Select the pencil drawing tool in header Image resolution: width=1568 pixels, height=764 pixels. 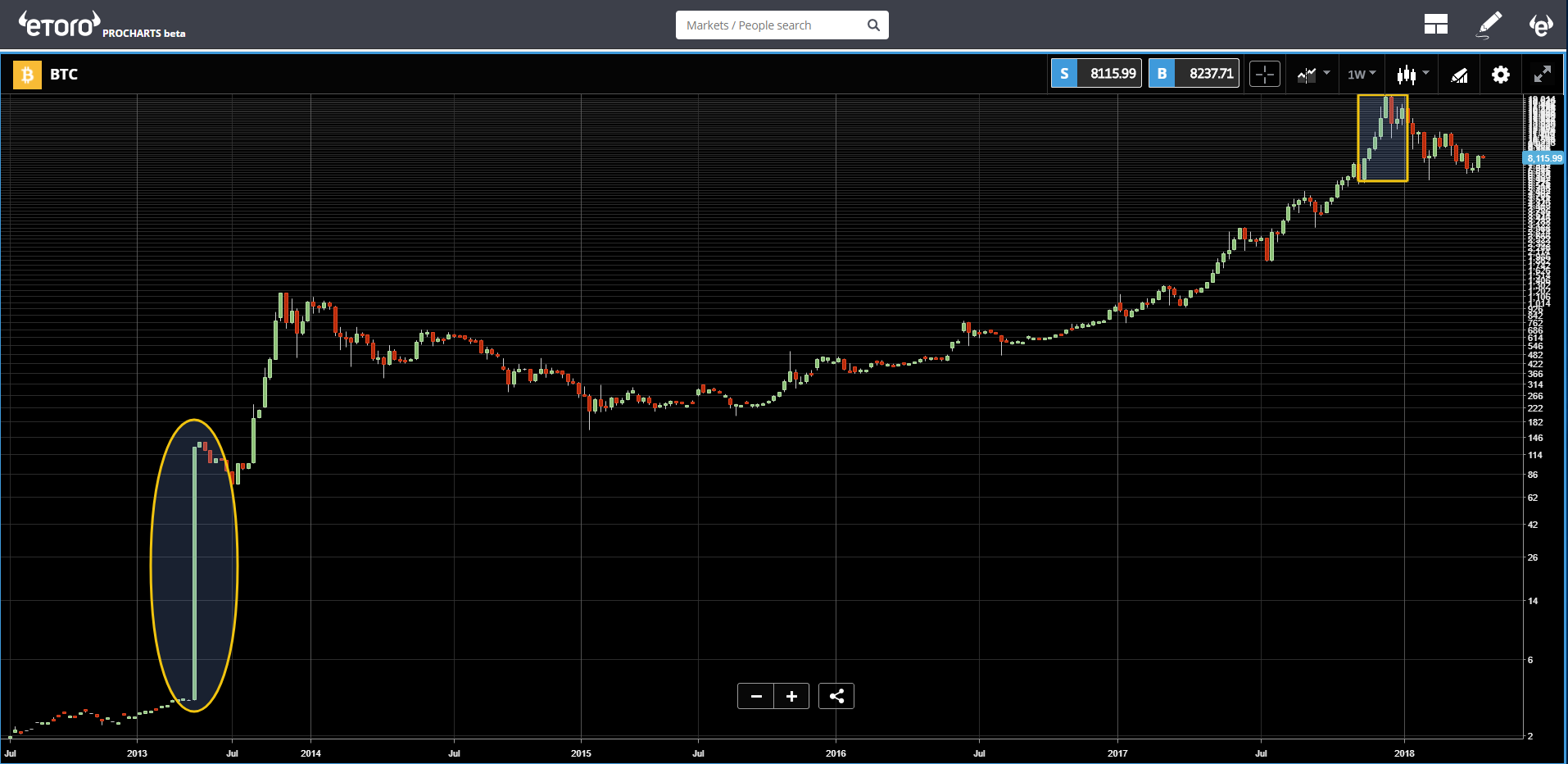tap(1489, 25)
